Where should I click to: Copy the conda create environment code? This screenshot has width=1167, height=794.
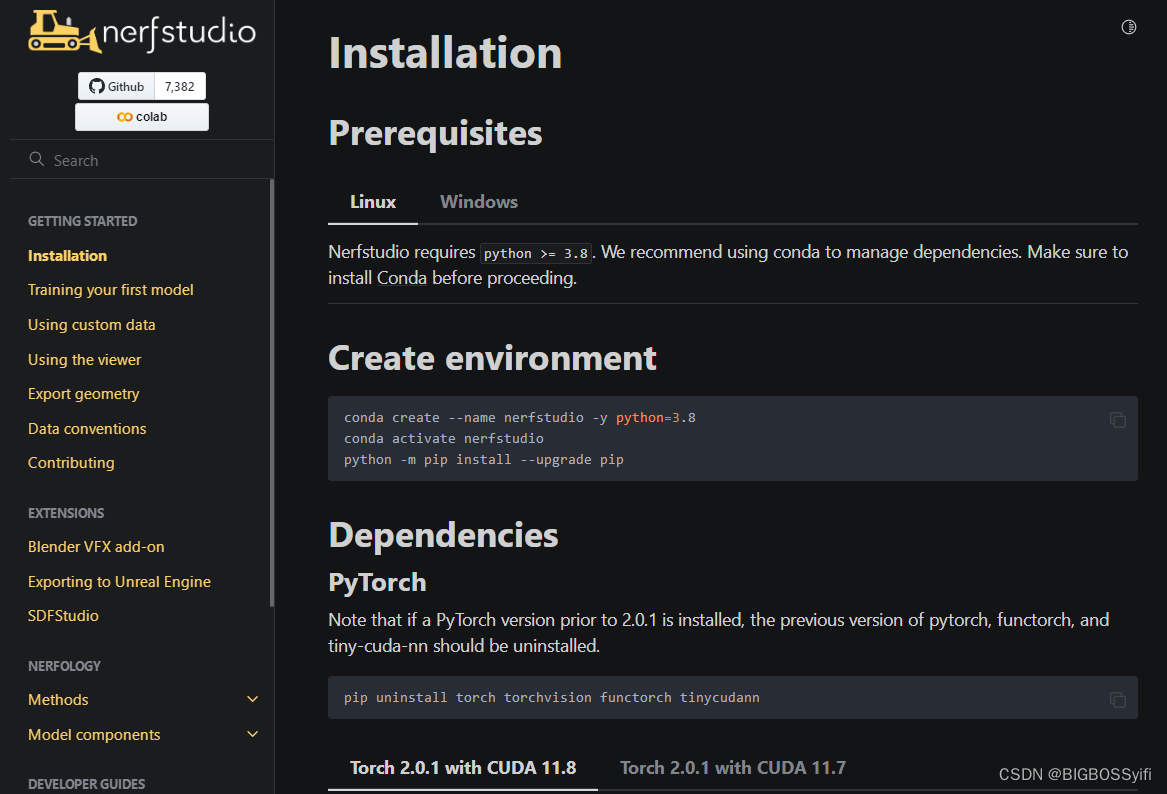(1117, 420)
